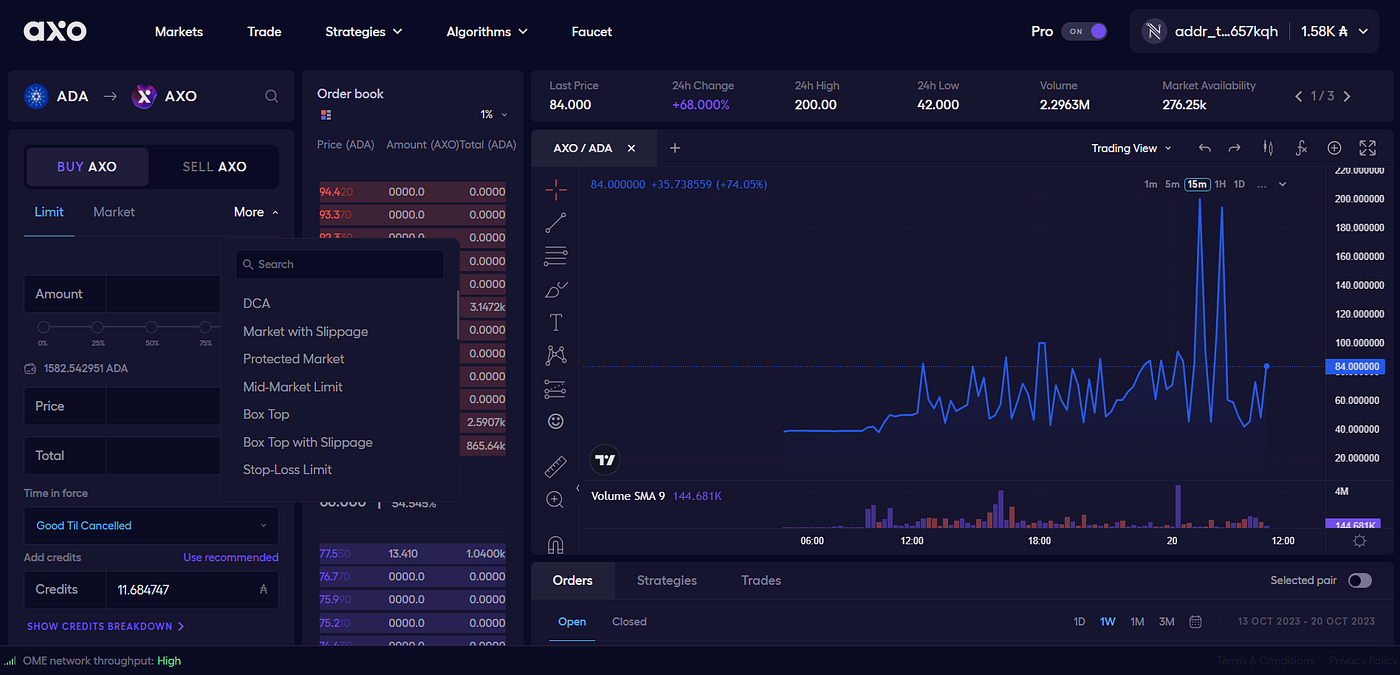Search order types input field
Viewport: 1400px width, 675px height.
pyautogui.click(x=340, y=264)
